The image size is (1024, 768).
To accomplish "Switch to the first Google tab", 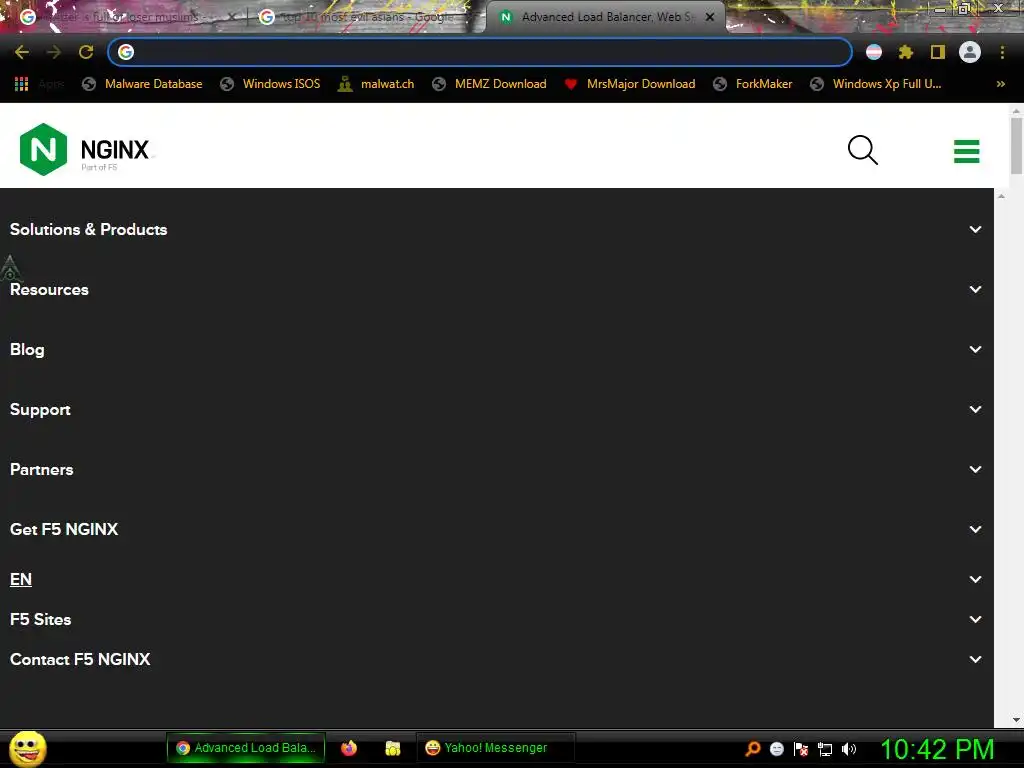I will [127, 17].
